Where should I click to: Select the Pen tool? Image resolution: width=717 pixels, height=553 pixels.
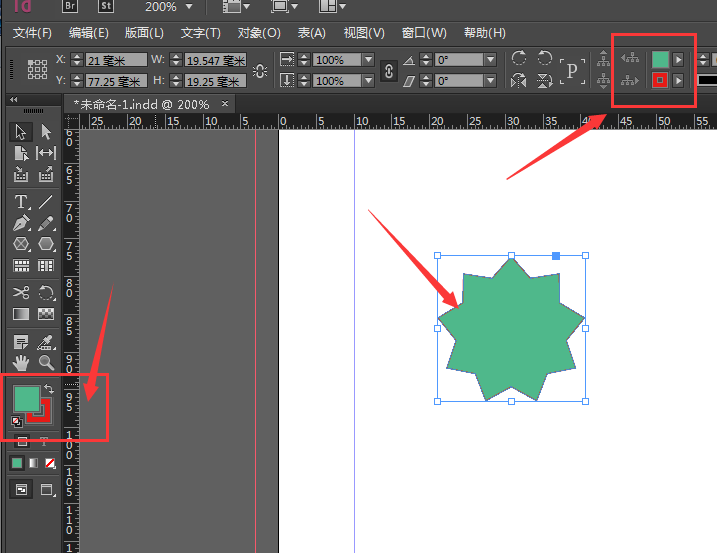pos(21,223)
